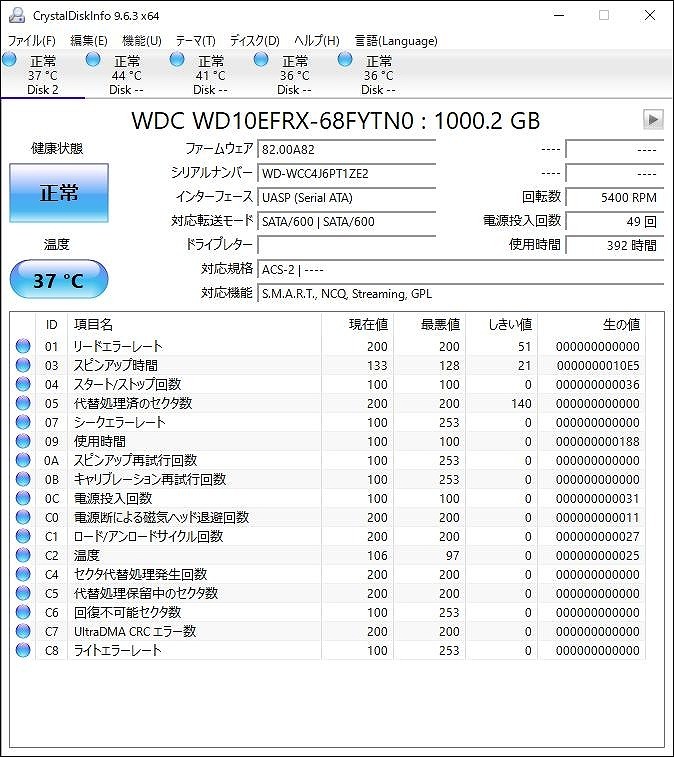Click the serial number field WD-WCC4J6PT1ZE2

pyautogui.click(x=347, y=173)
